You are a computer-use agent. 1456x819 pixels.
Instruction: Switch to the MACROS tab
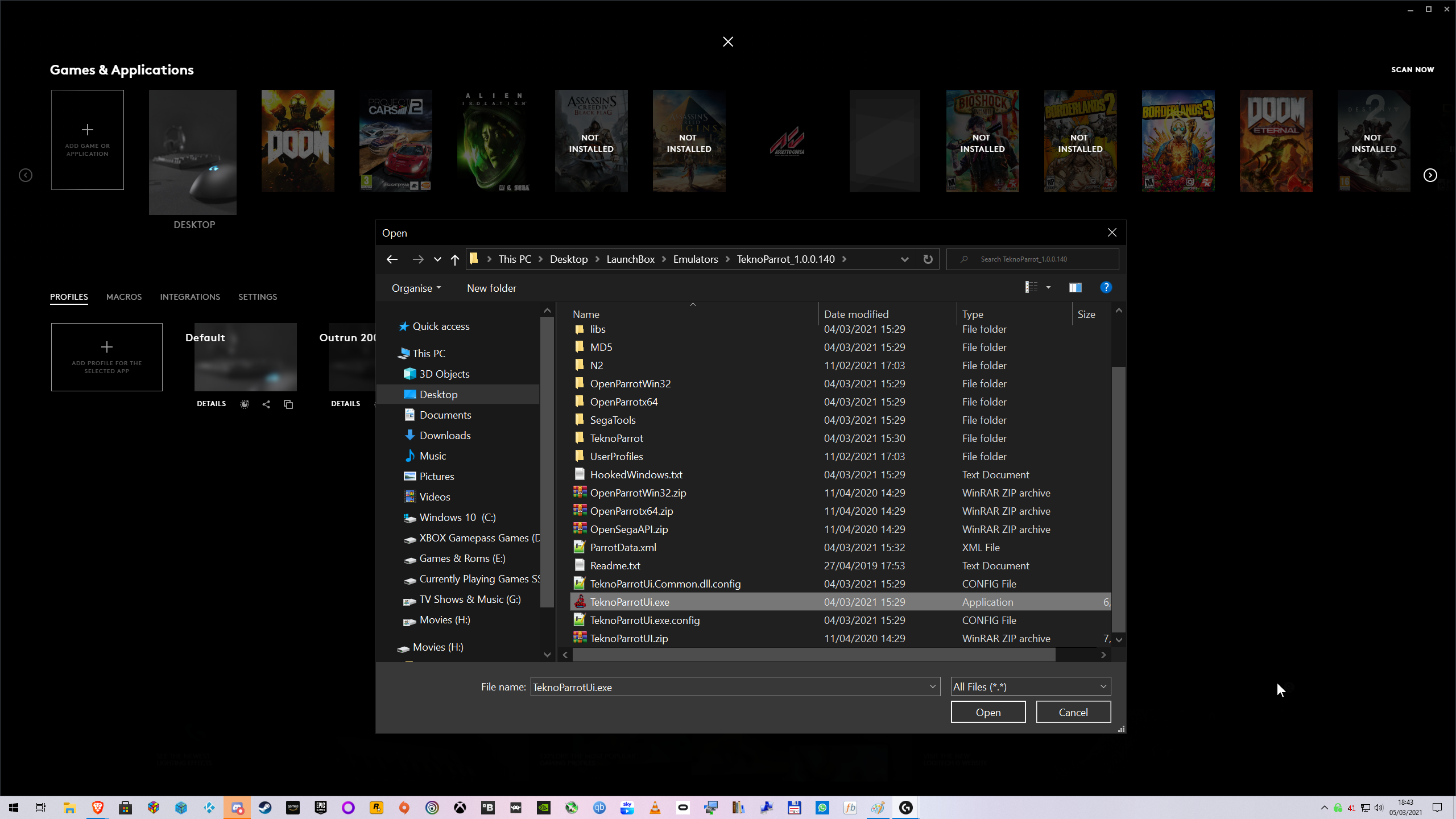coord(124,297)
